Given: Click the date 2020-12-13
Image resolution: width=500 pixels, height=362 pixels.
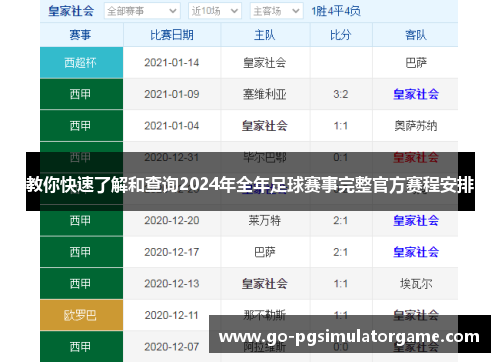Looking at the screenshot, I should [172, 284].
